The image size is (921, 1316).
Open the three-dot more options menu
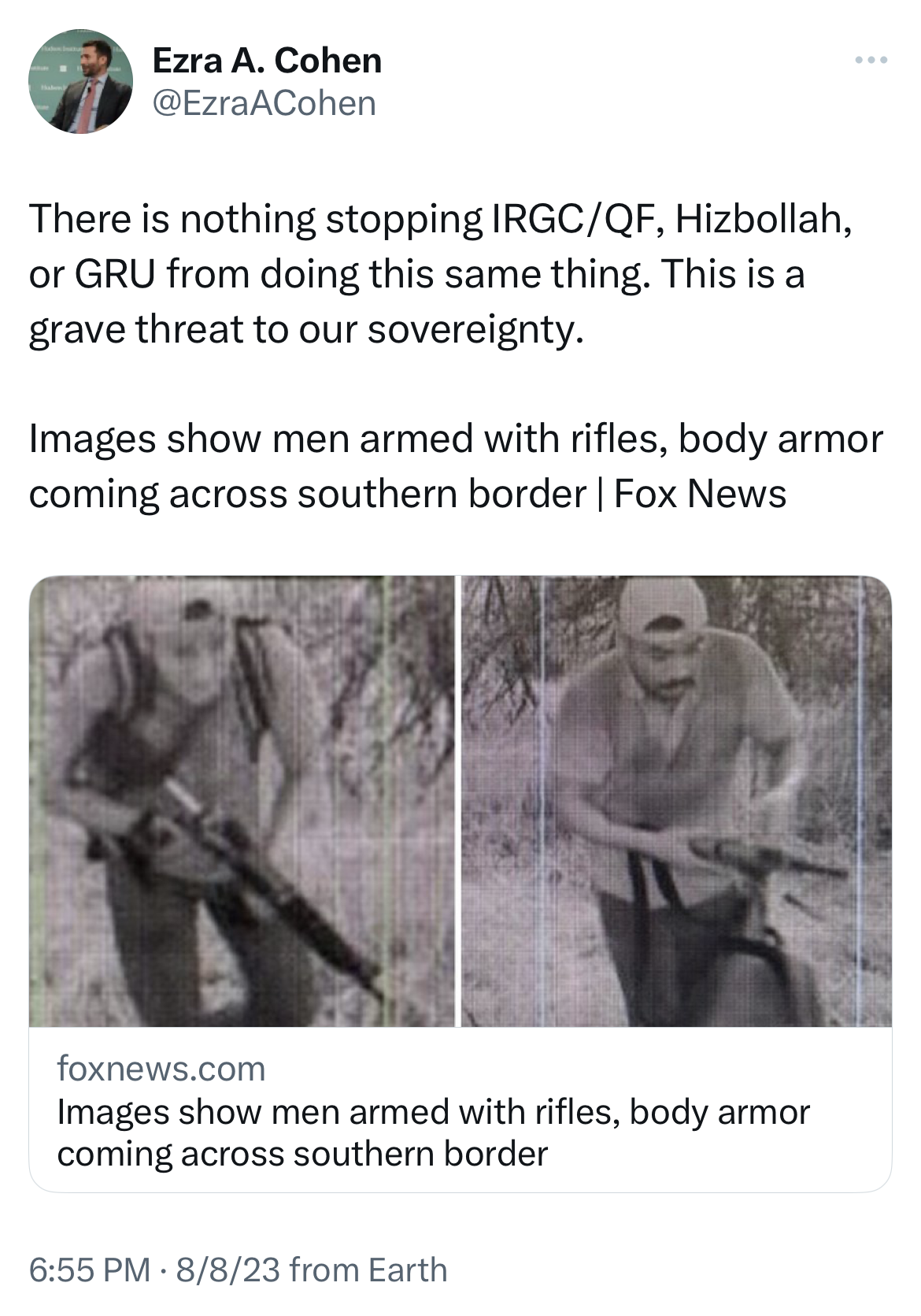coord(872,60)
